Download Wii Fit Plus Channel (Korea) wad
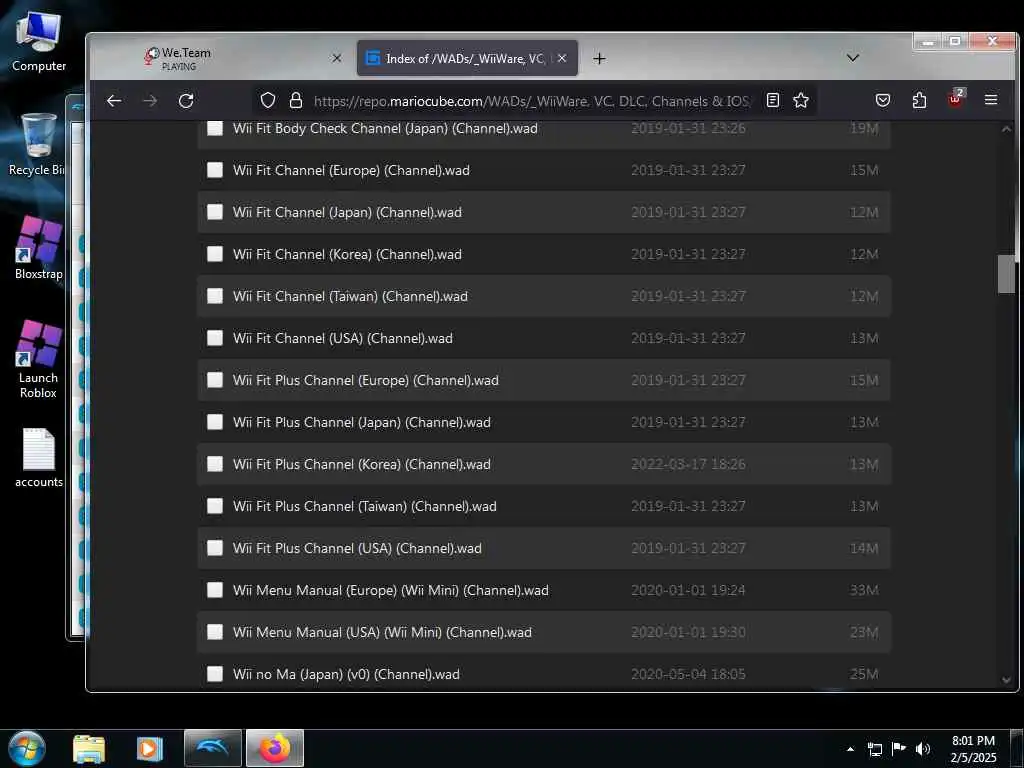 tap(362, 464)
